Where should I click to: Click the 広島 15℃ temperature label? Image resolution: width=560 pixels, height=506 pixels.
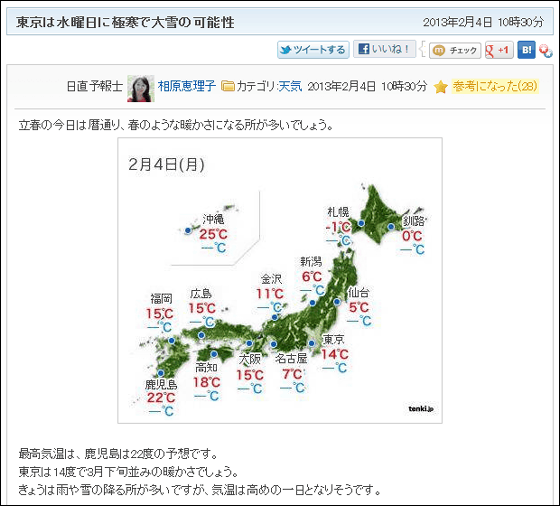point(202,309)
